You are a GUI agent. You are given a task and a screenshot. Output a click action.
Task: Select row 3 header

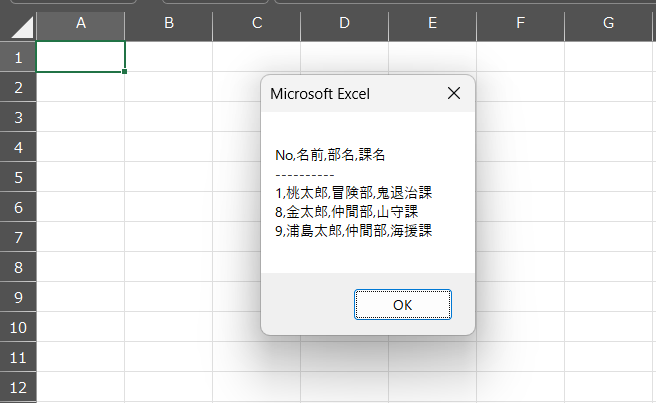click(x=18, y=117)
